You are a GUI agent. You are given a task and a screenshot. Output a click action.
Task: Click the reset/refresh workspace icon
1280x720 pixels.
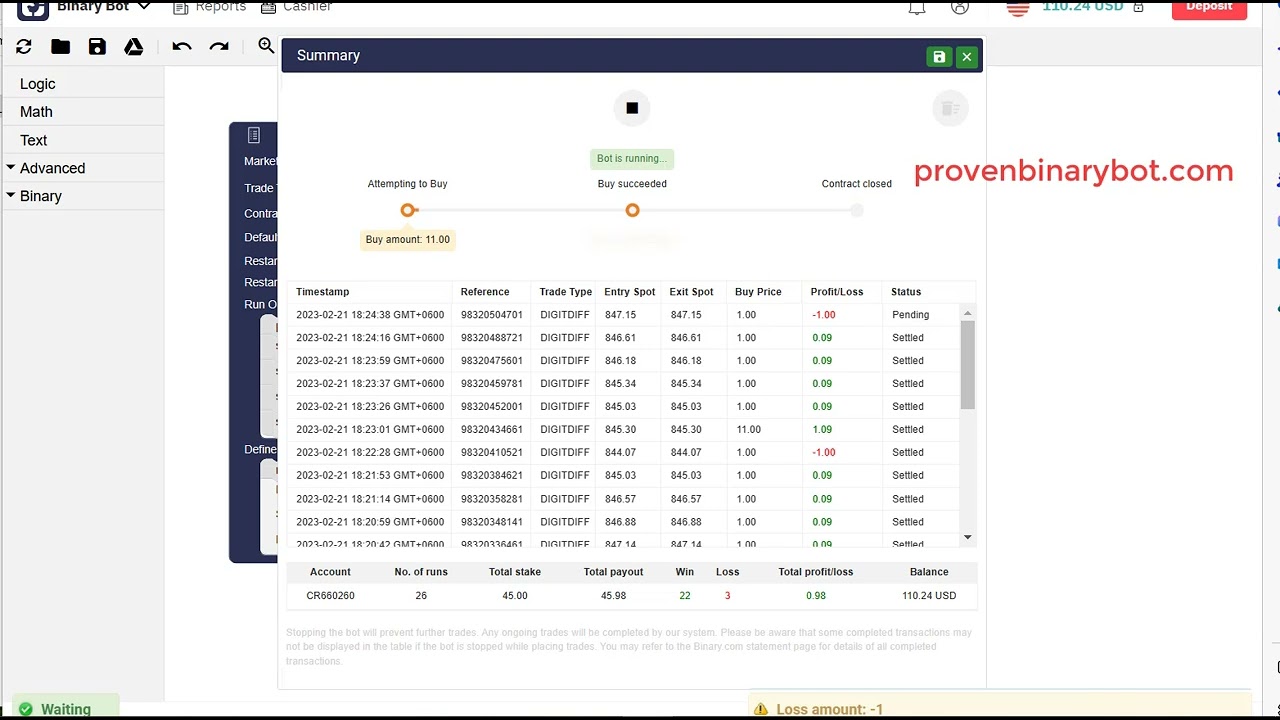coord(24,47)
